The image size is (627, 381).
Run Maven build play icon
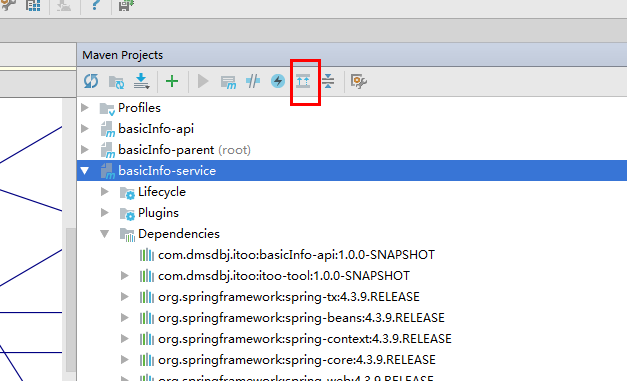click(203, 81)
